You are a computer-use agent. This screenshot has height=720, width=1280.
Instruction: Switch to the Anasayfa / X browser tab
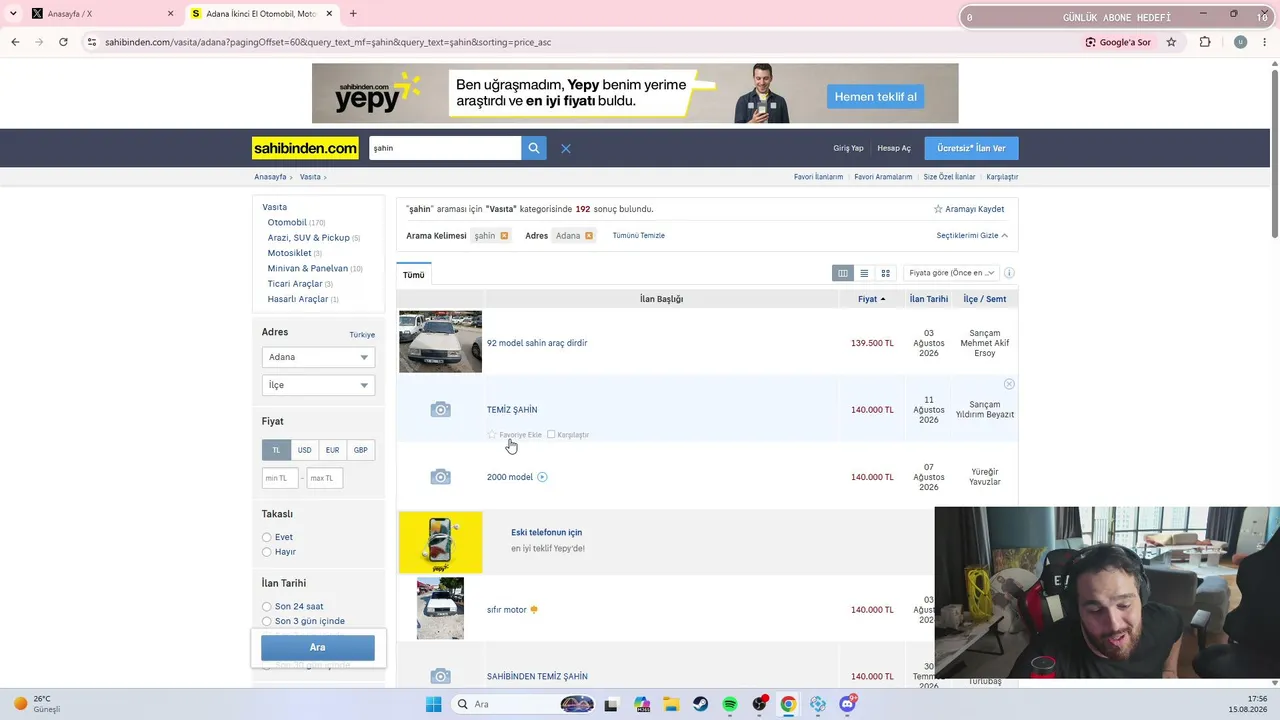coord(100,14)
